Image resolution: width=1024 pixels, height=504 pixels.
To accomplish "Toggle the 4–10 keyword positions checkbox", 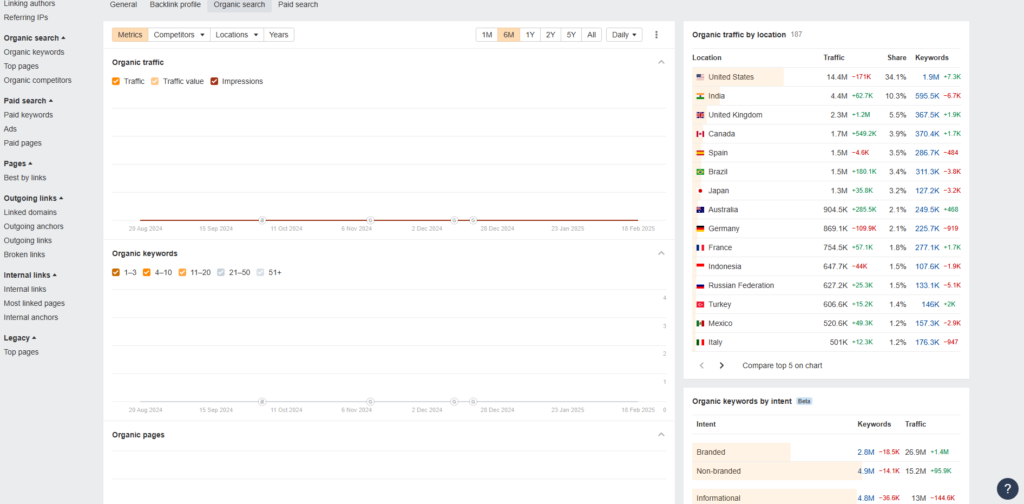I will coord(147,272).
